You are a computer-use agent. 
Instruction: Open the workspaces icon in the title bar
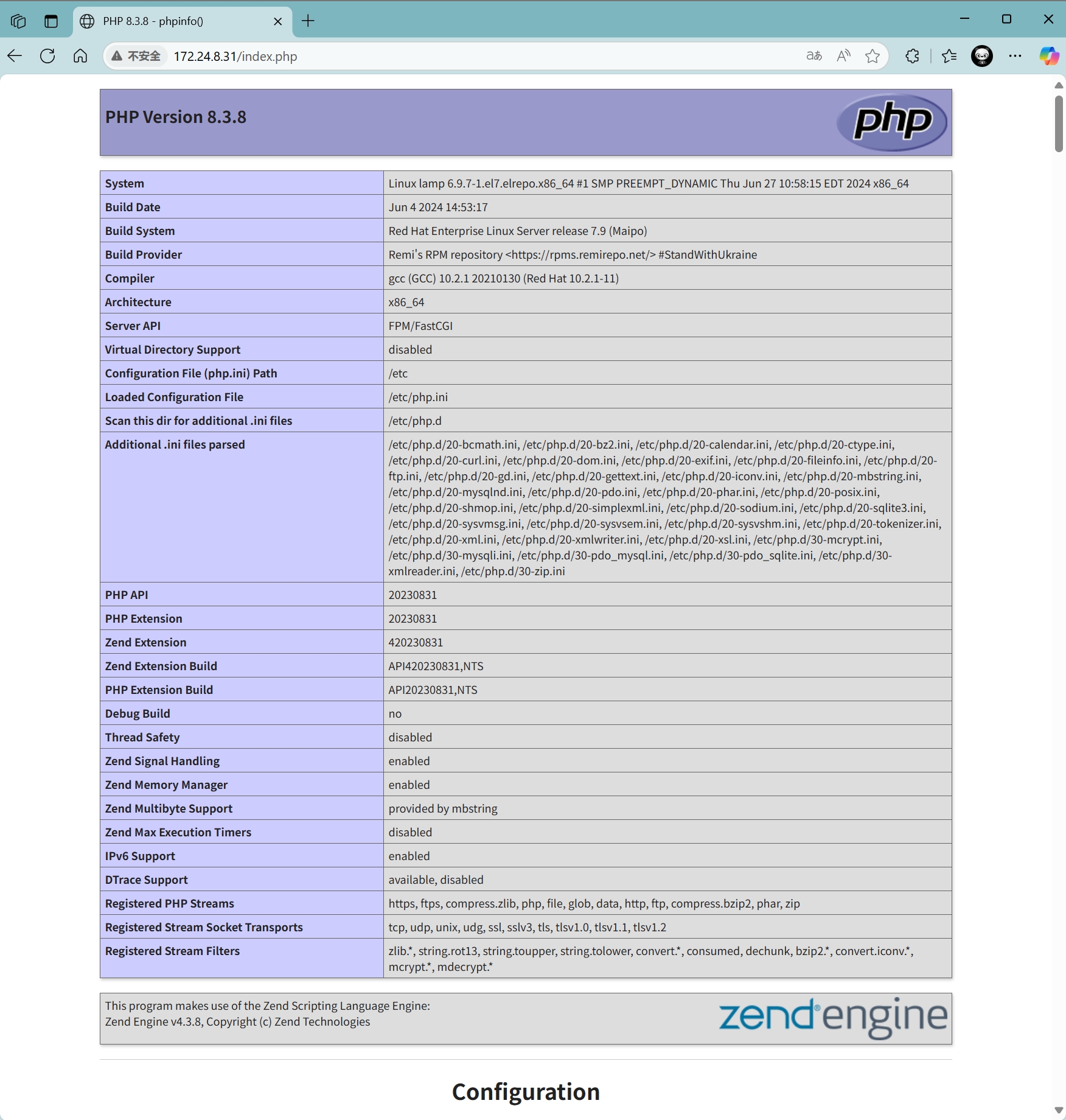click(18, 21)
